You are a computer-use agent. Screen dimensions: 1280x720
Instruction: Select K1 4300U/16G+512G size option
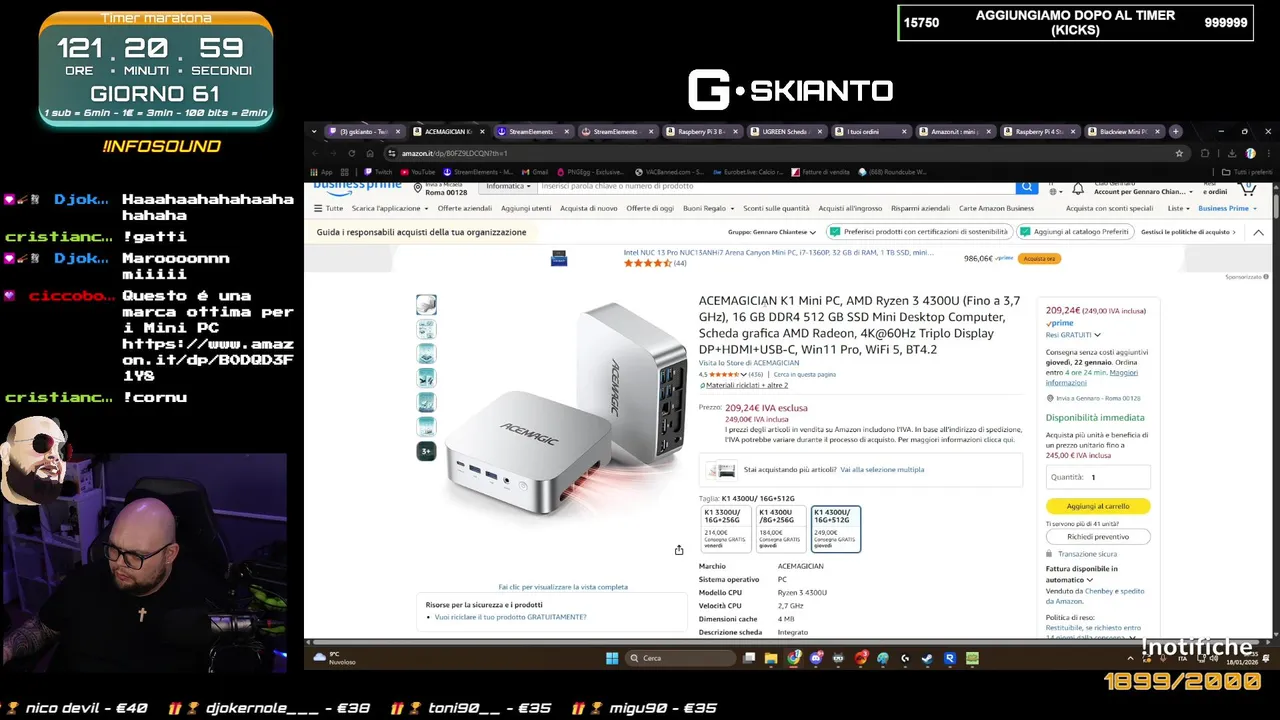835,529
